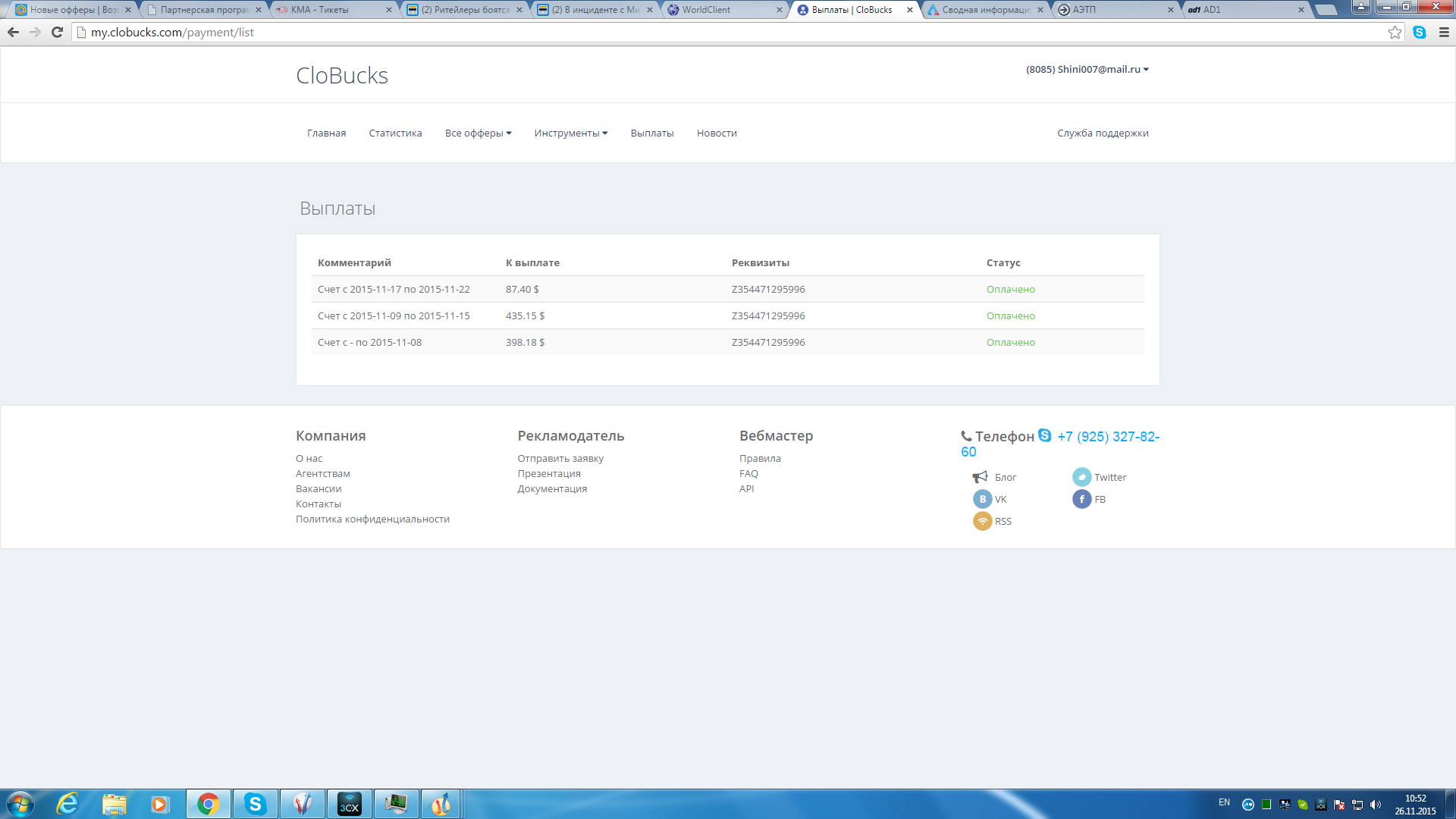The width and height of the screenshot is (1456, 819).
Task: Click the Skype icon beside phone number
Action: point(1044,435)
